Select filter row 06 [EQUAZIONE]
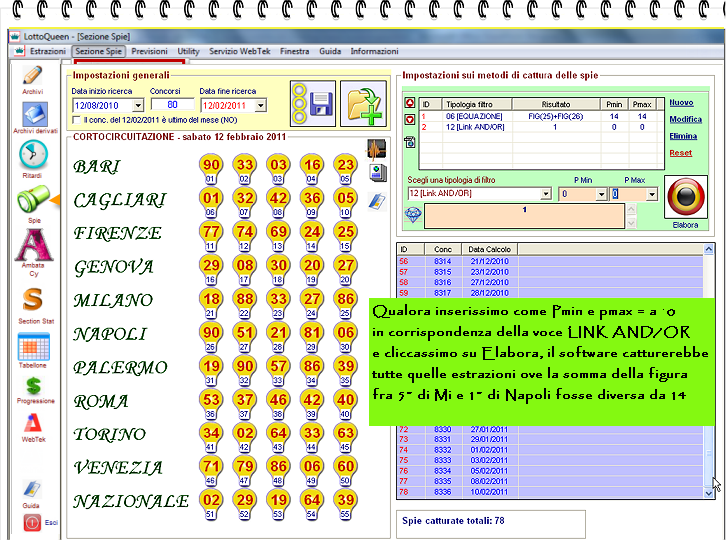 coord(541,117)
